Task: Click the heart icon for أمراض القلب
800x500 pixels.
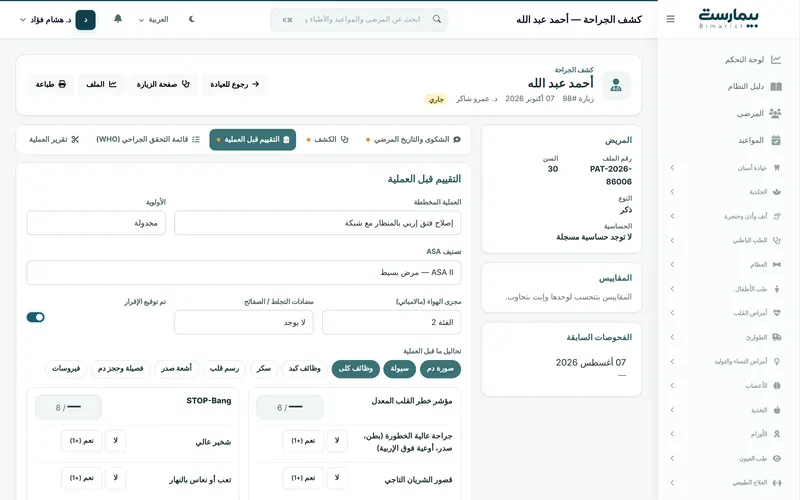Action: click(x=777, y=313)
